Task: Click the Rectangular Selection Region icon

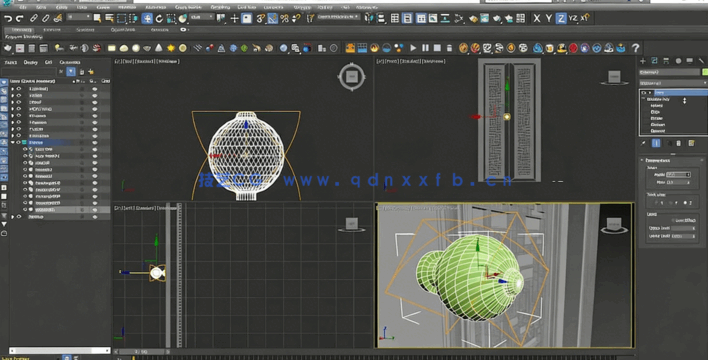Action: (x=121, y=19)
